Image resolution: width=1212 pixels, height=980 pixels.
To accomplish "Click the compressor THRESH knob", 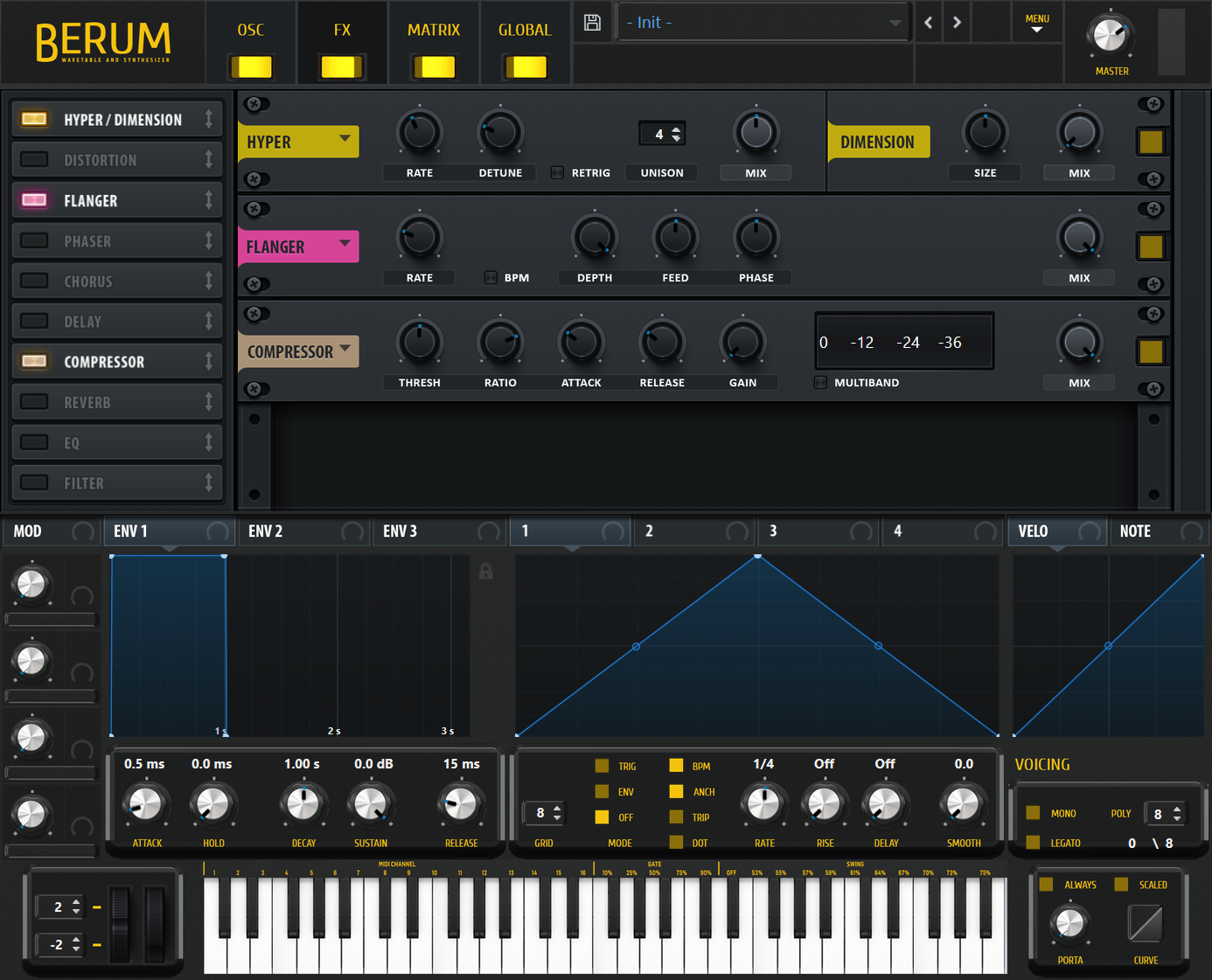I will coord(420,342).
